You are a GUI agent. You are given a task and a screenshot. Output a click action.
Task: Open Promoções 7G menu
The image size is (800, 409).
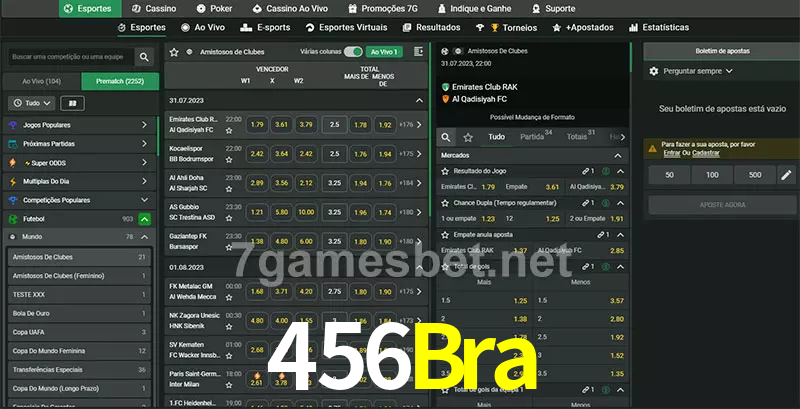coord(383,9)
